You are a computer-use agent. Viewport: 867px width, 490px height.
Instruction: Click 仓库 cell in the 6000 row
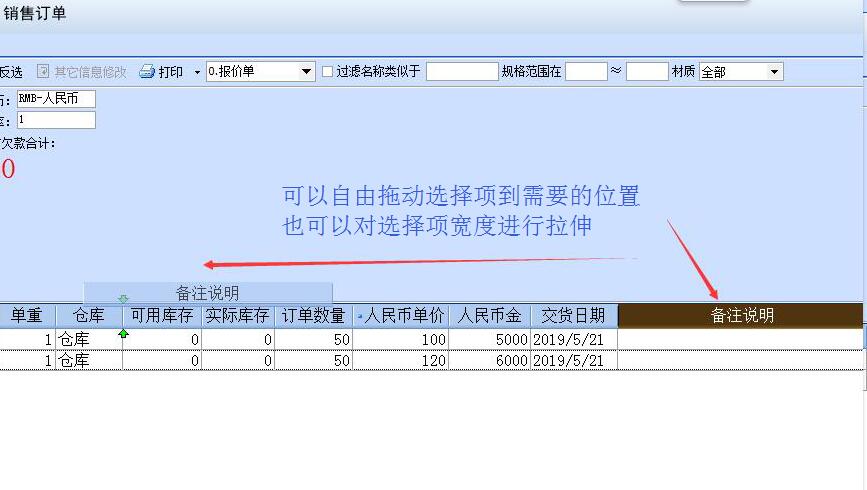point(88,361)
